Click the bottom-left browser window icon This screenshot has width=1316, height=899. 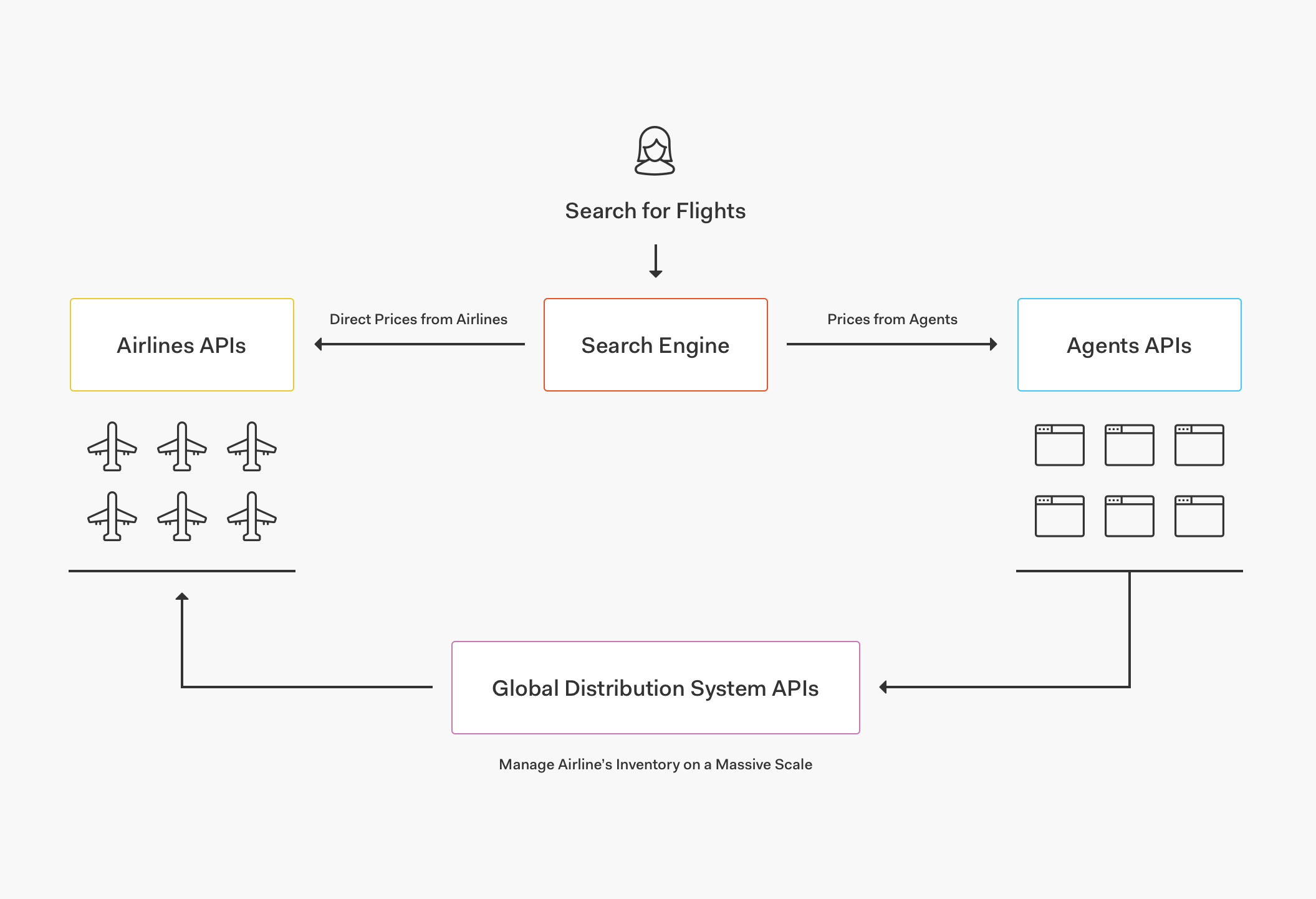[x=1059, y=516]
